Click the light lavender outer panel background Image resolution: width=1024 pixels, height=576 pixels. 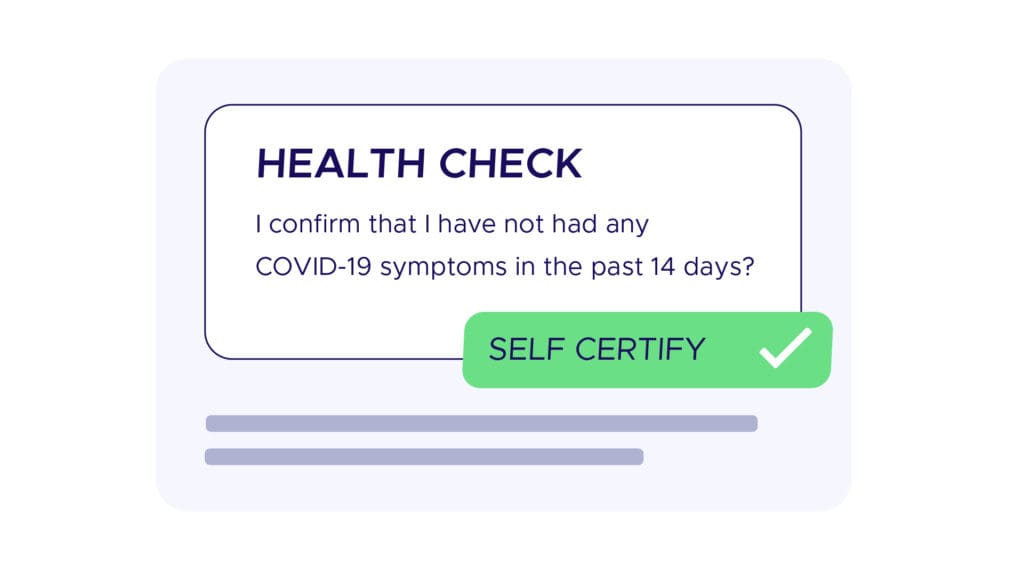point(504,487)
